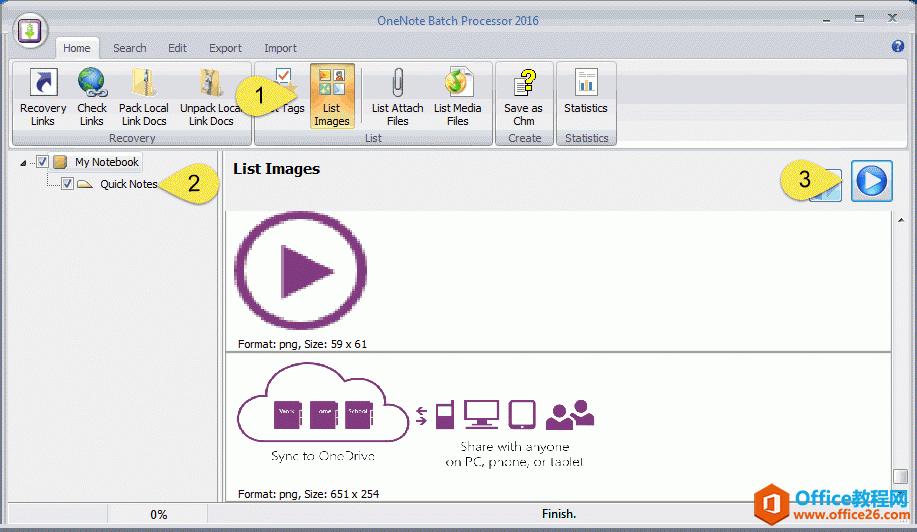Click the 'Format: png, Size: 59 x 61' text

pos(302,344)
